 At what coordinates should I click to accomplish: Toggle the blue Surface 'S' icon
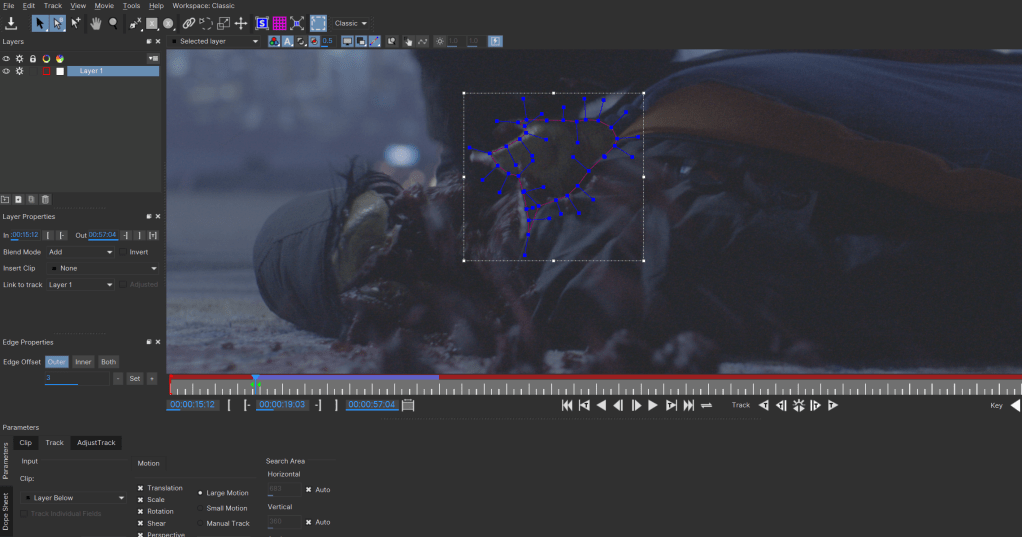coord(262,23)
